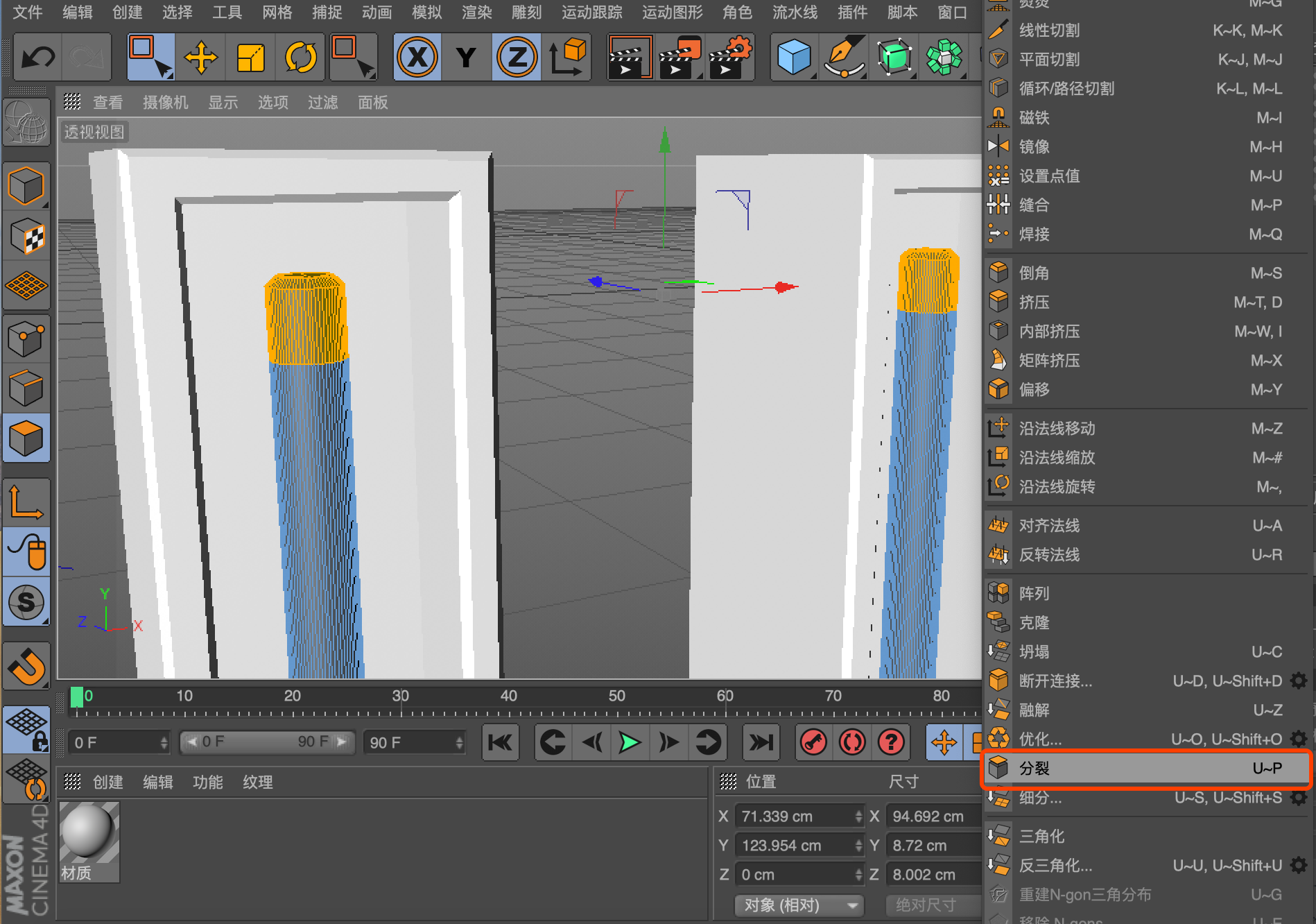Add a Cube primitive object
Image resolution: width=1316 pixels, height=924 pixels.
tap(794, 57)
